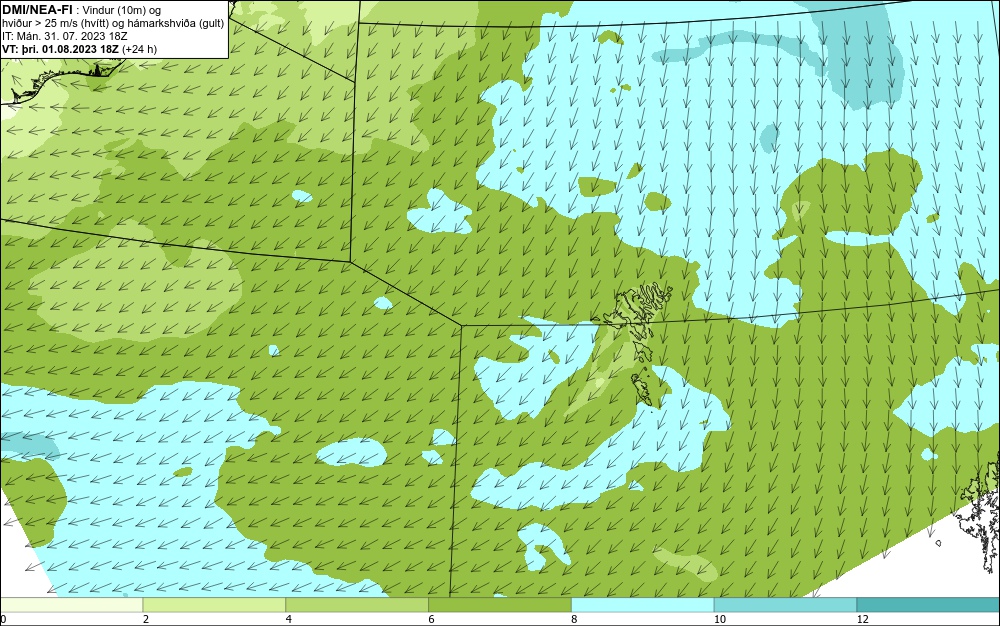
Task: Click the 10–12 m/s turquoise swatch
Action: point(786,605)
